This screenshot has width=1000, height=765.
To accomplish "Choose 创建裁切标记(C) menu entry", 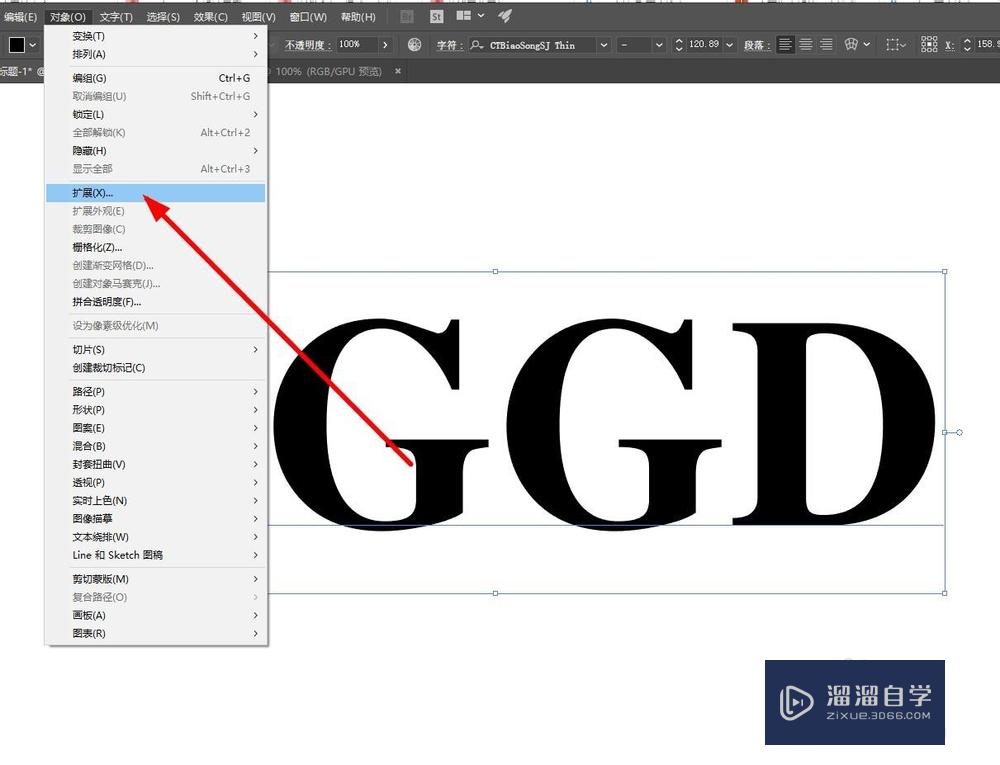I will pos(156,368).
